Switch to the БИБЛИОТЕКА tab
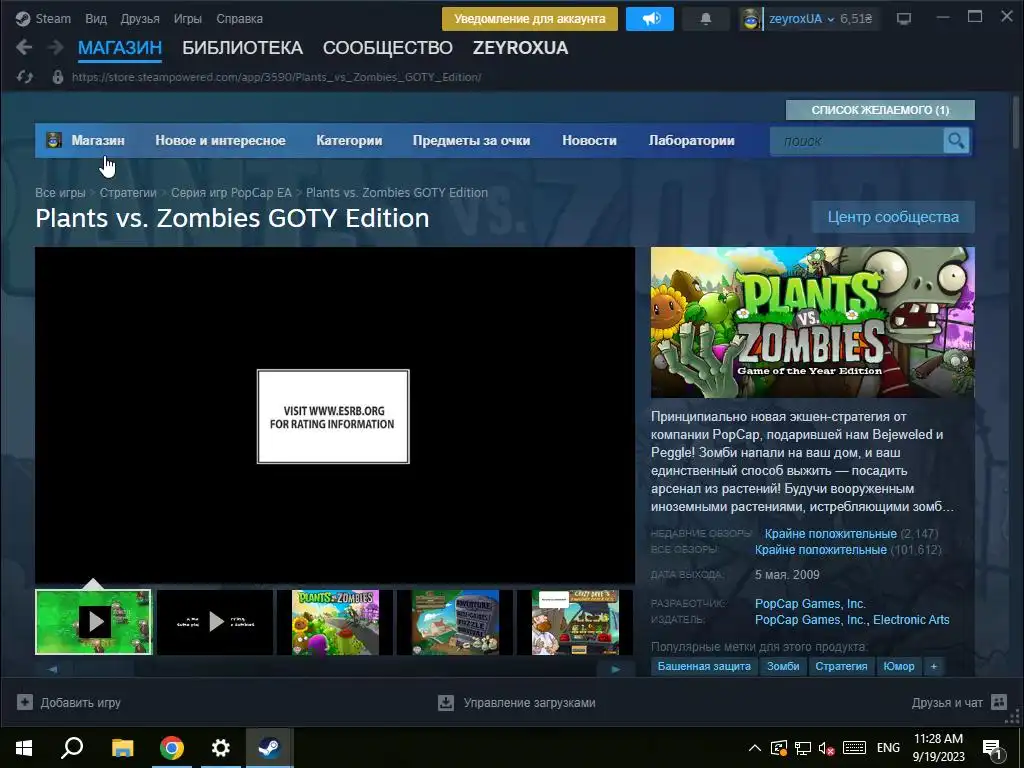1024x768 pixels. [x=242, y=48]
